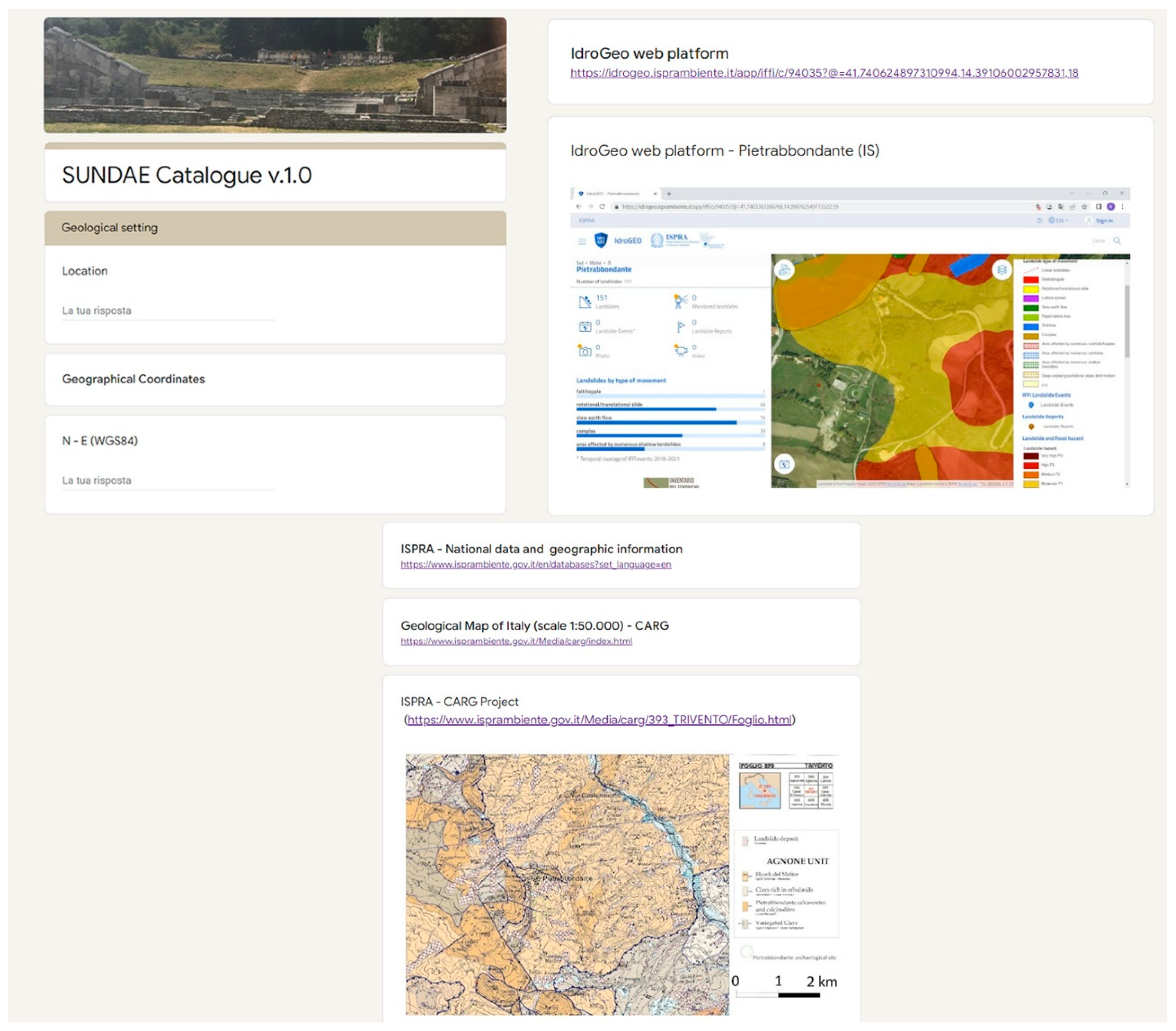Click the N - E (WGS84) answer field
The image size is (1176, 1031).
168,480
